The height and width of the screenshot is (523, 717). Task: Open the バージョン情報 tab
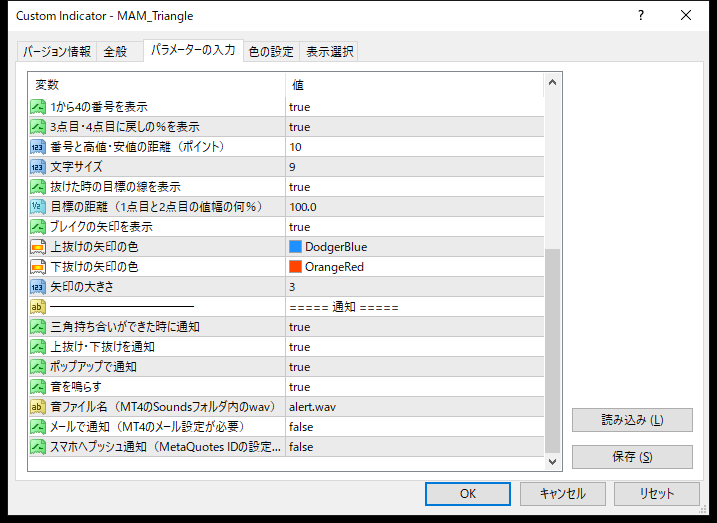57,51
